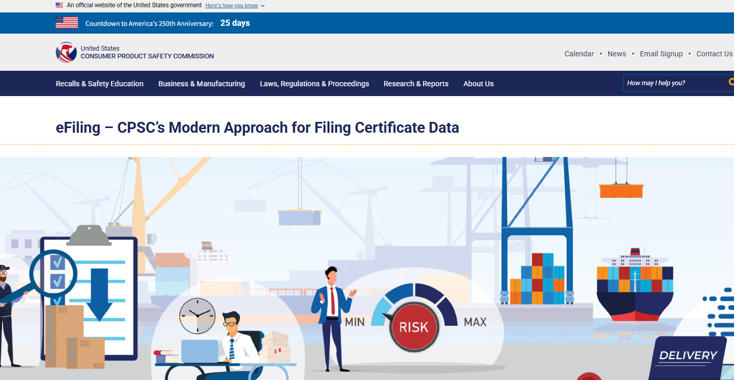Click the search magnifier icon
Screen dimensions: 735x380
(731, 82)
